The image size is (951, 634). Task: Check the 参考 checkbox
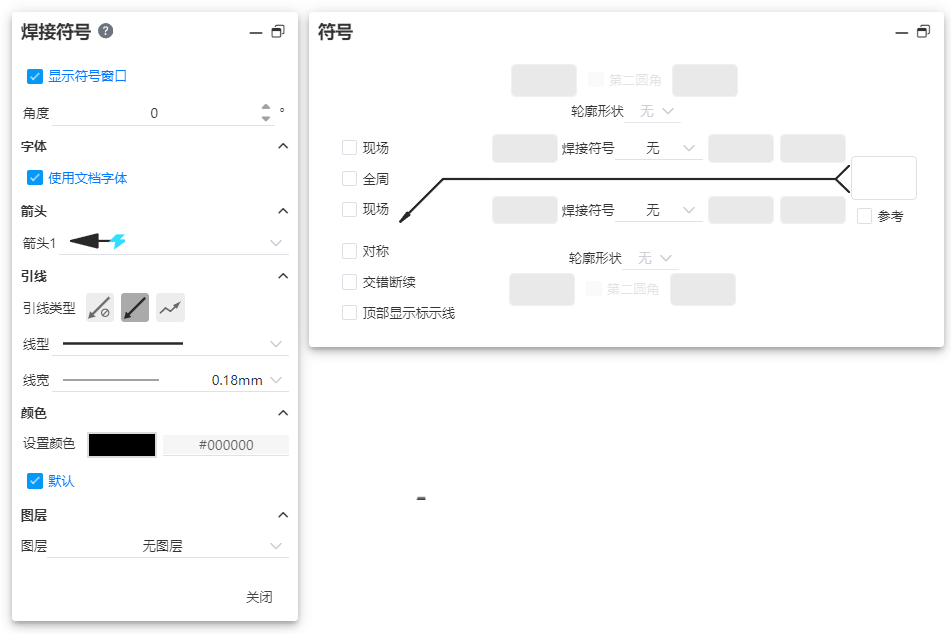coord(864,216)
